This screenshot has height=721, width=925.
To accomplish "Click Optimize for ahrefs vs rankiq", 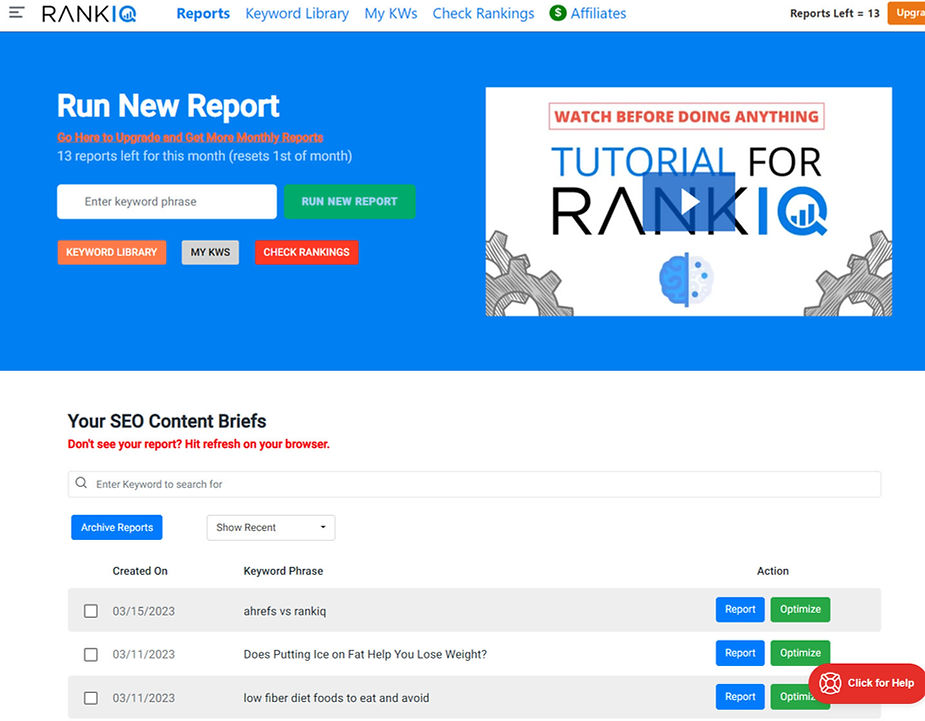I will (800, 609).
